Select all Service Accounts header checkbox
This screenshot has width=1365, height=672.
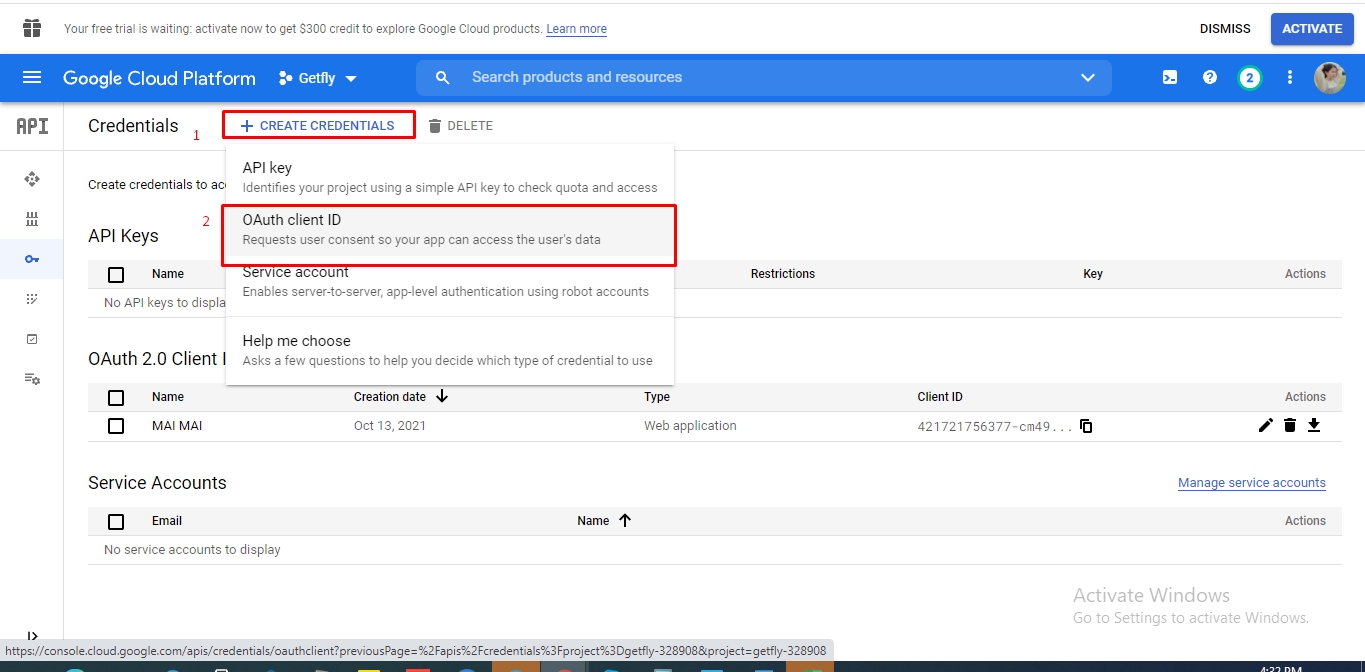coord(116,521)
